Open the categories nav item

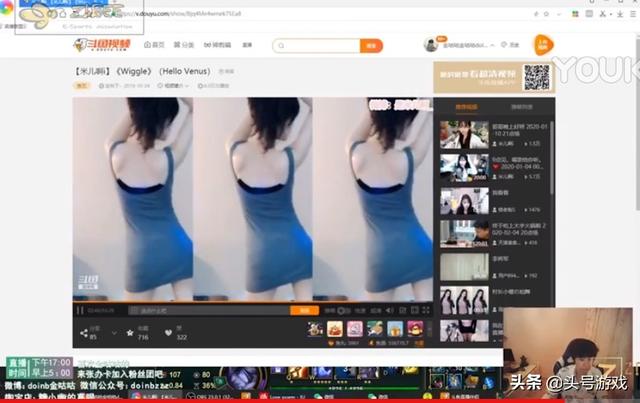coord(184,45)
